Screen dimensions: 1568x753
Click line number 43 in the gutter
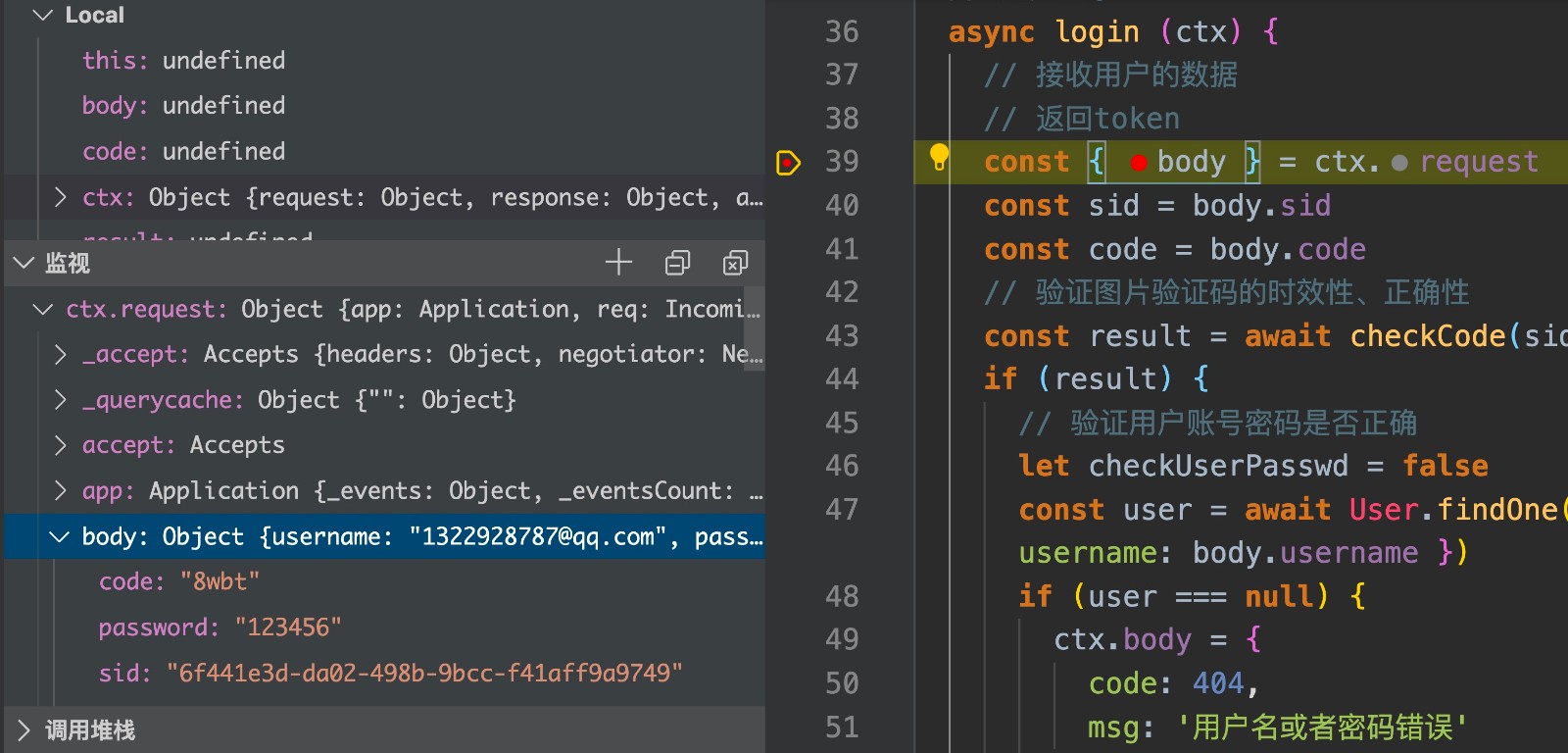click(841, 336)
